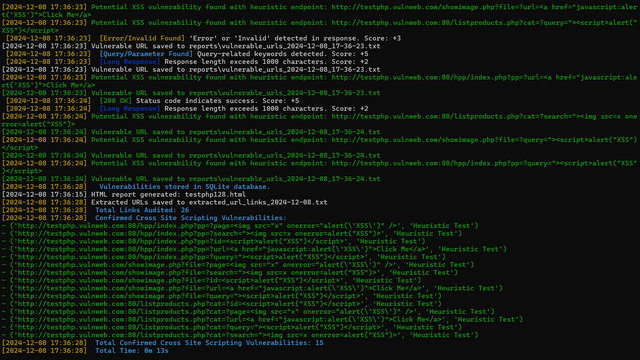This screenshot has height=360, width=640.
Task: Select list row showimage.php?file=?page=
Action: point(238,265)
